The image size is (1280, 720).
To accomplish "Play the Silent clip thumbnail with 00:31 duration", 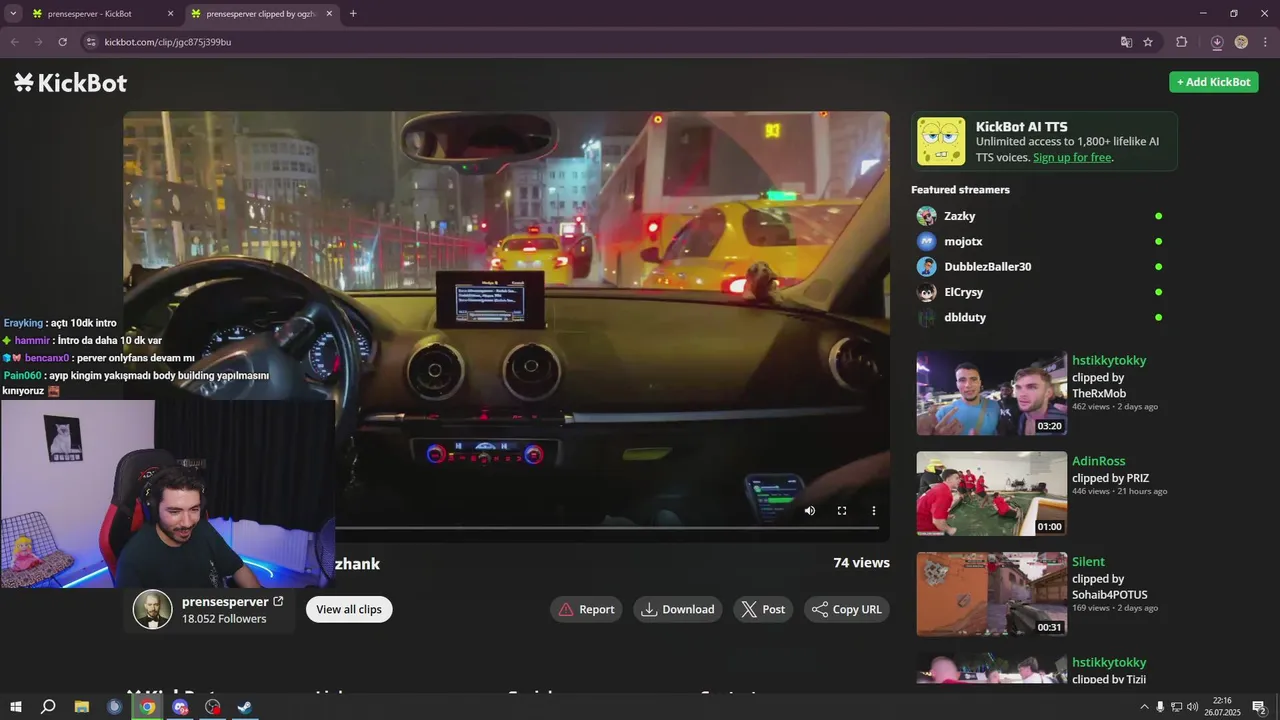I will click(x=992, y=594).
